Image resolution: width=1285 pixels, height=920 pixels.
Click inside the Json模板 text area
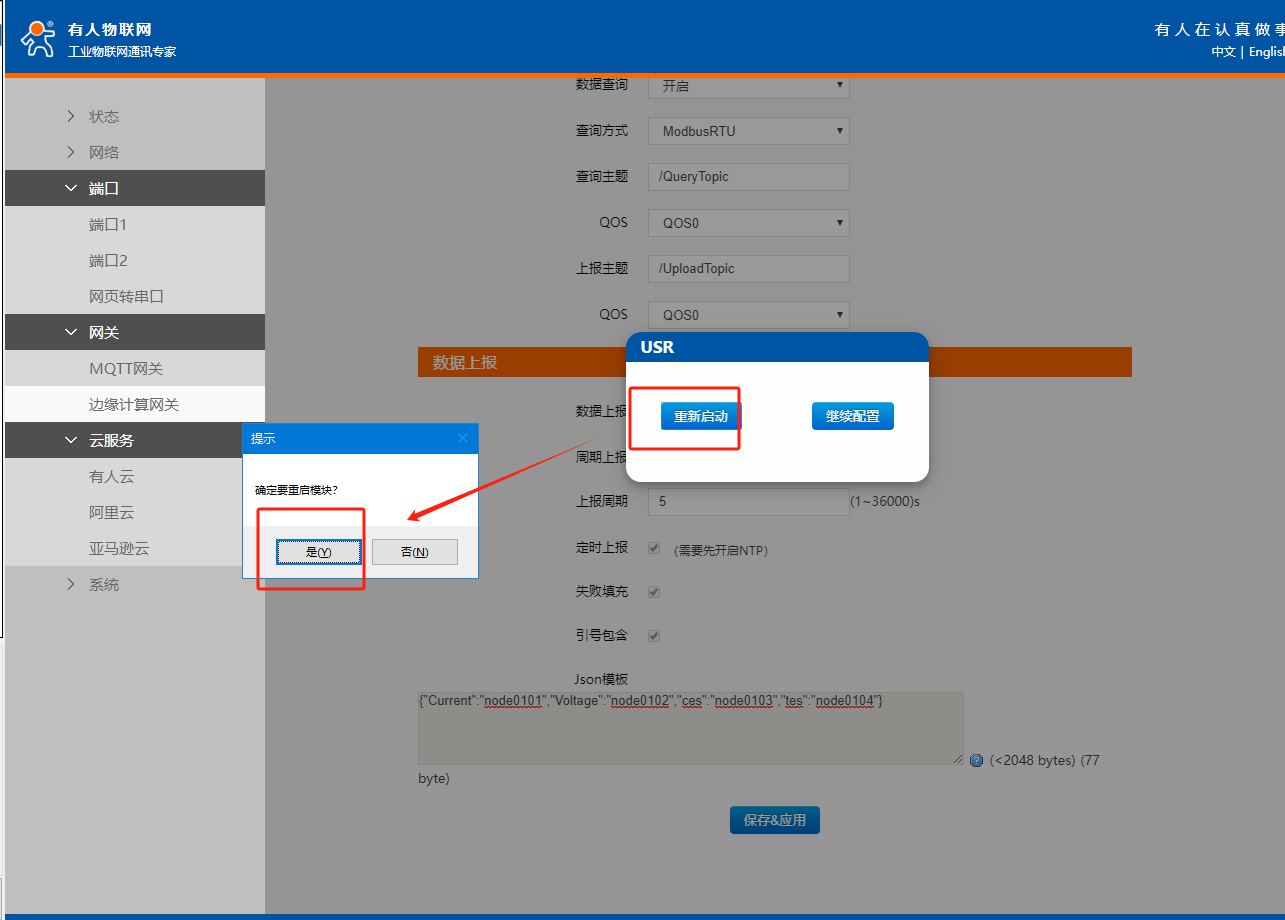(x=691, y=728)
